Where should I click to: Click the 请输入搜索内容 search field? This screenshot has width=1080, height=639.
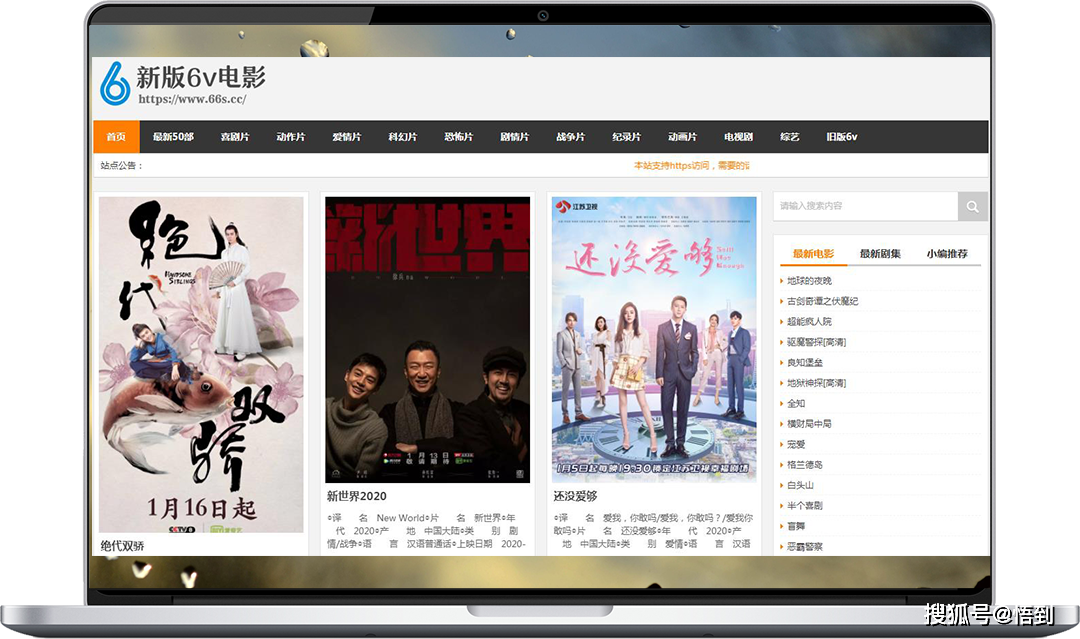(x=865, y=206)
